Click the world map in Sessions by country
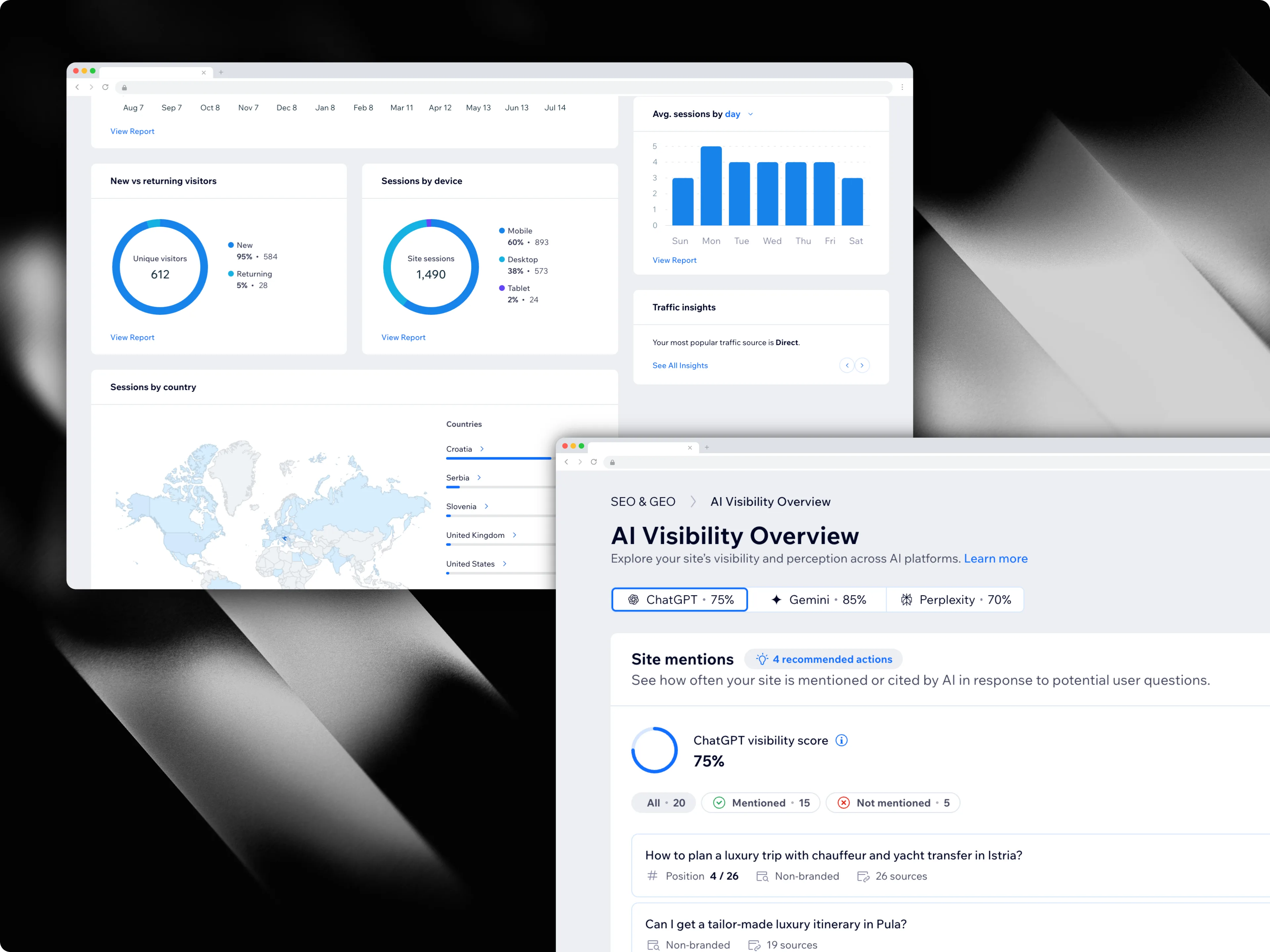The image size is (1270, 952). [273, 514]
